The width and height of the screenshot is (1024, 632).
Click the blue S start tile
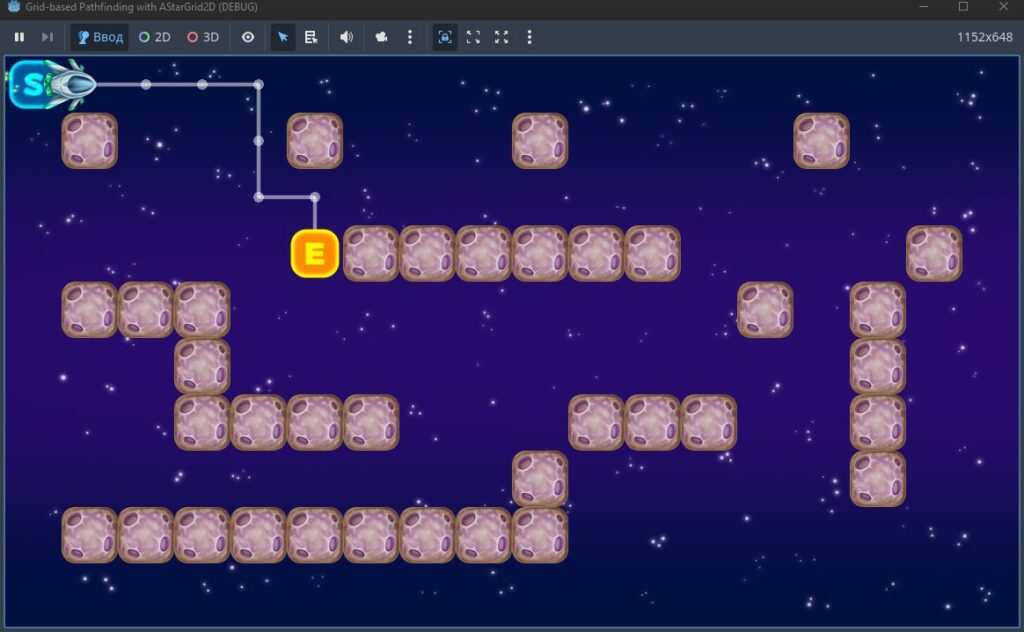coord(30,84)
